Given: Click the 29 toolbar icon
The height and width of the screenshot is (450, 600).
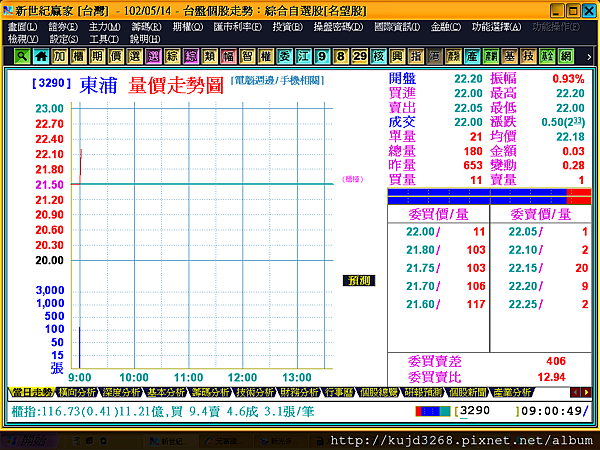Looking at the screenshot, I should click(360, 56).
